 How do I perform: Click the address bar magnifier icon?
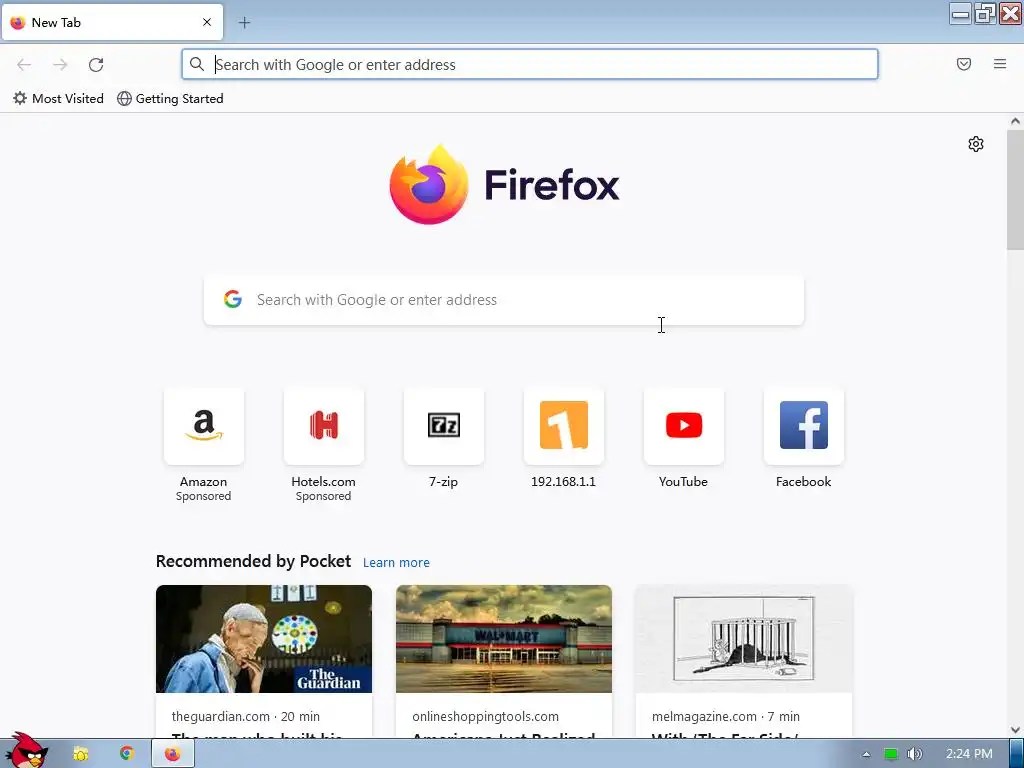point(197,64)
